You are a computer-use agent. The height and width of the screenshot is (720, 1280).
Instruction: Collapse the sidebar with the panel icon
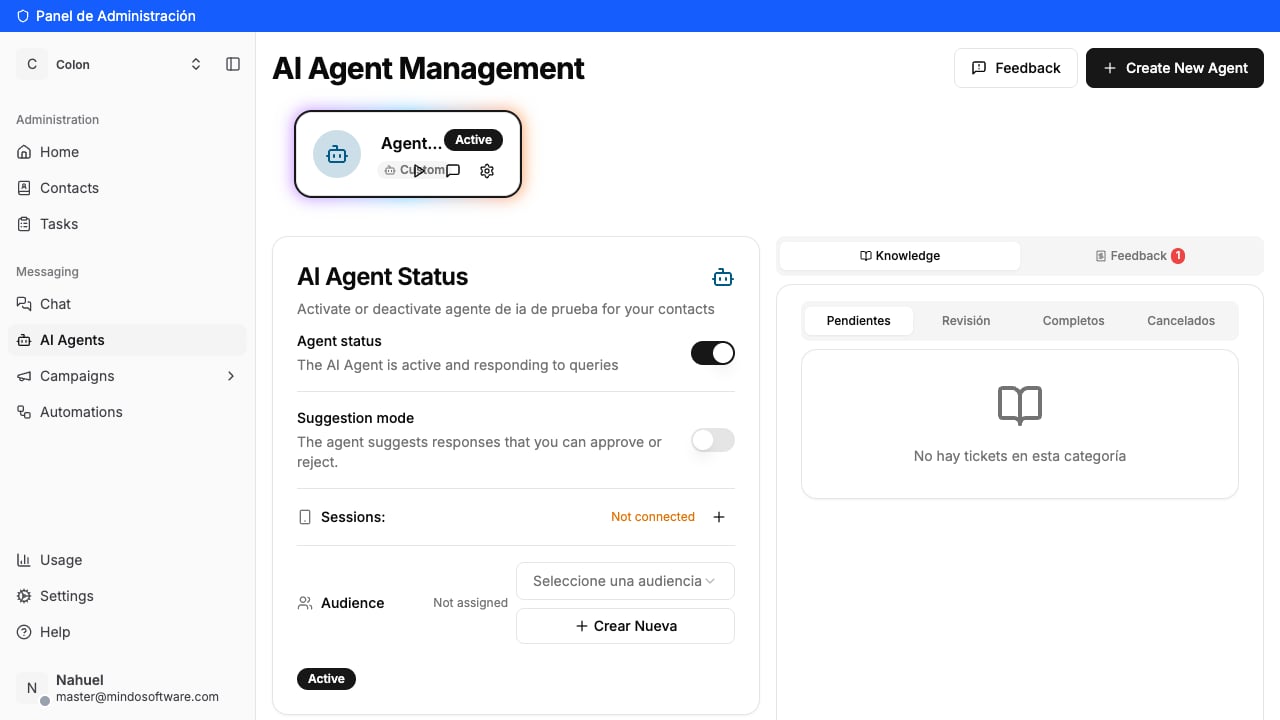click(233, 64)
